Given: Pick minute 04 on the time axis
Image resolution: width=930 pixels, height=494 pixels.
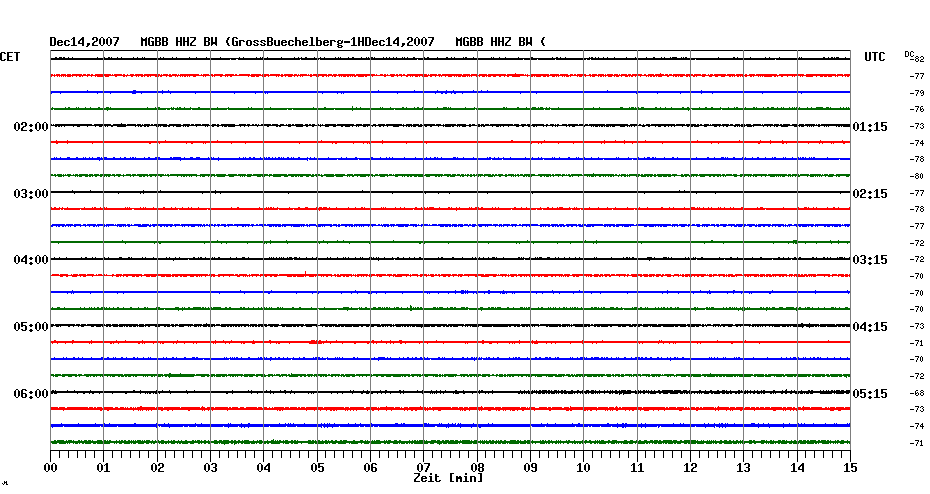Looking at the screenshot, I should 264,468.
